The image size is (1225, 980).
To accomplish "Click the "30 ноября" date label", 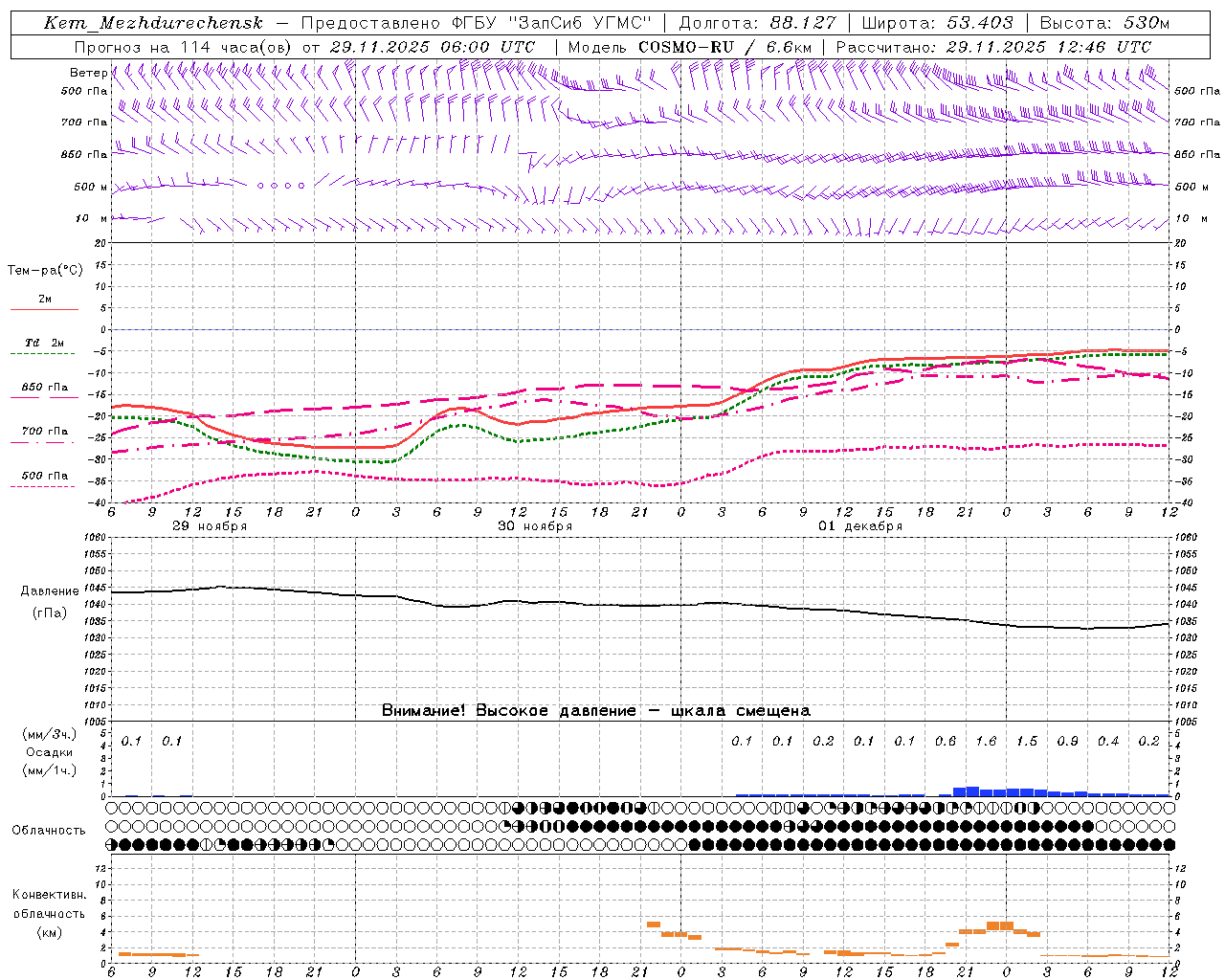I will [535, 526].
